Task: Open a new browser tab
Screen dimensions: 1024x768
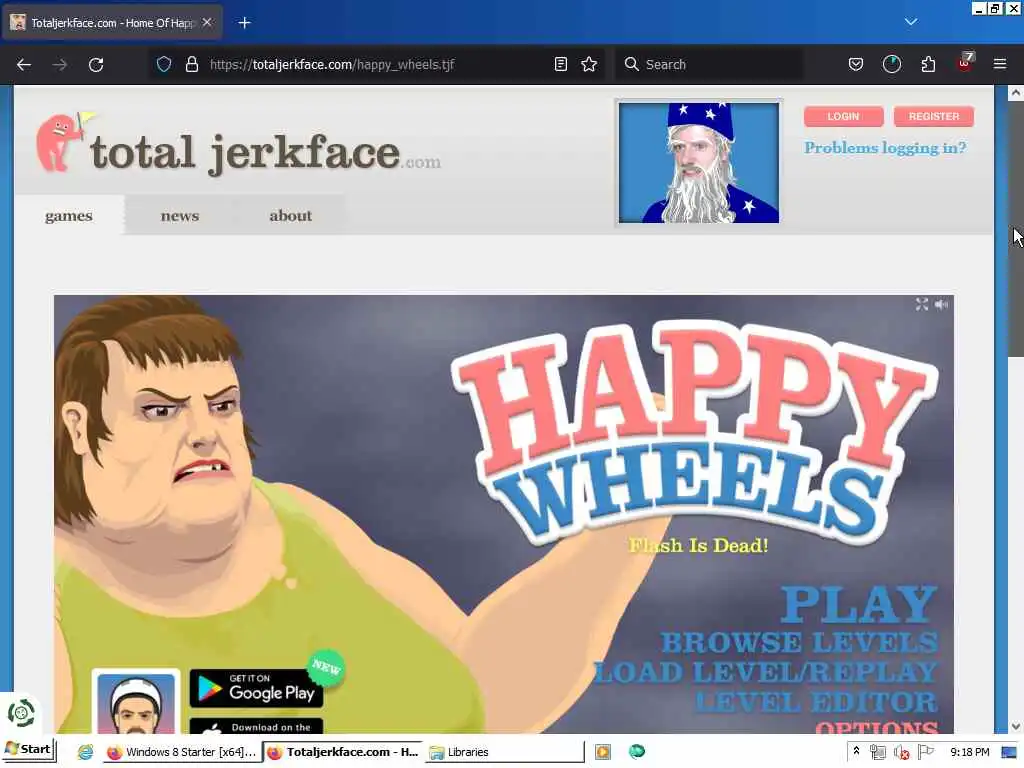Action: (244, 23)
